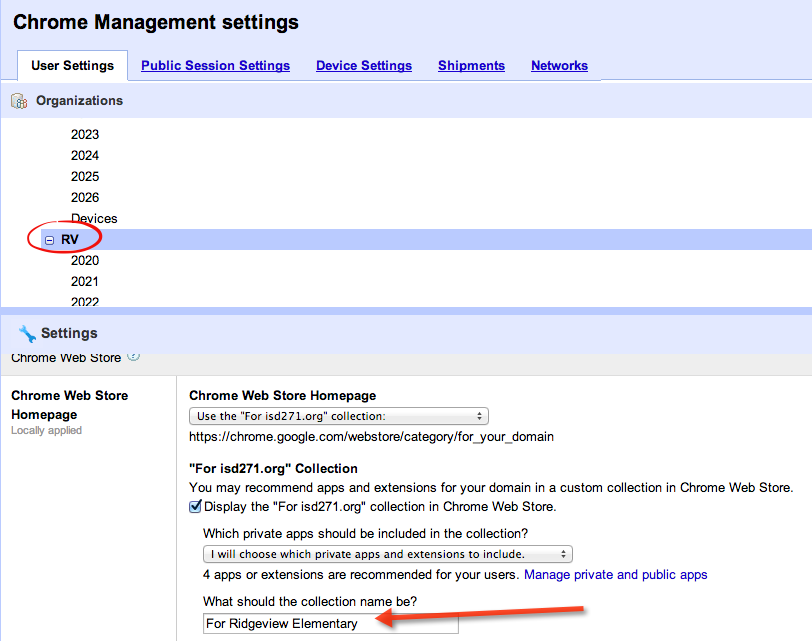Select the User Settings tab
This screenshot has height=641, width=812.
click(x=72, y=66)
